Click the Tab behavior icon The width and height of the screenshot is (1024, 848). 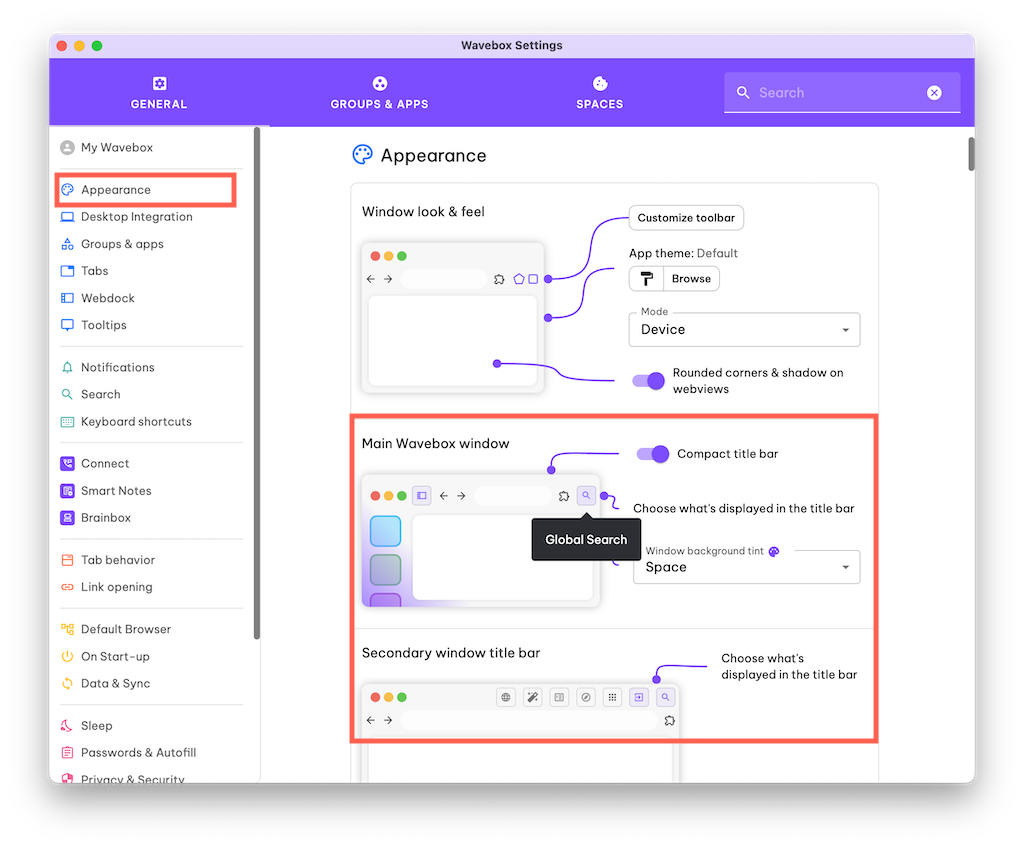click(67, 561)
